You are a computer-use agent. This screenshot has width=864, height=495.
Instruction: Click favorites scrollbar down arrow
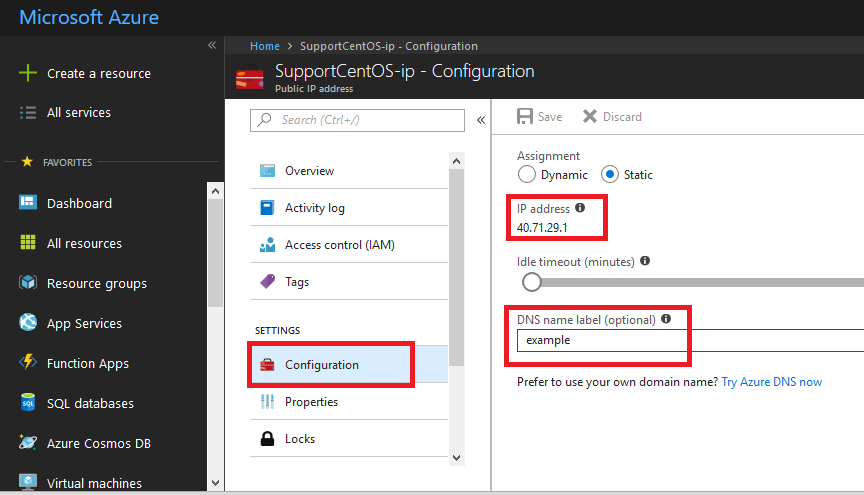(215, 483)
